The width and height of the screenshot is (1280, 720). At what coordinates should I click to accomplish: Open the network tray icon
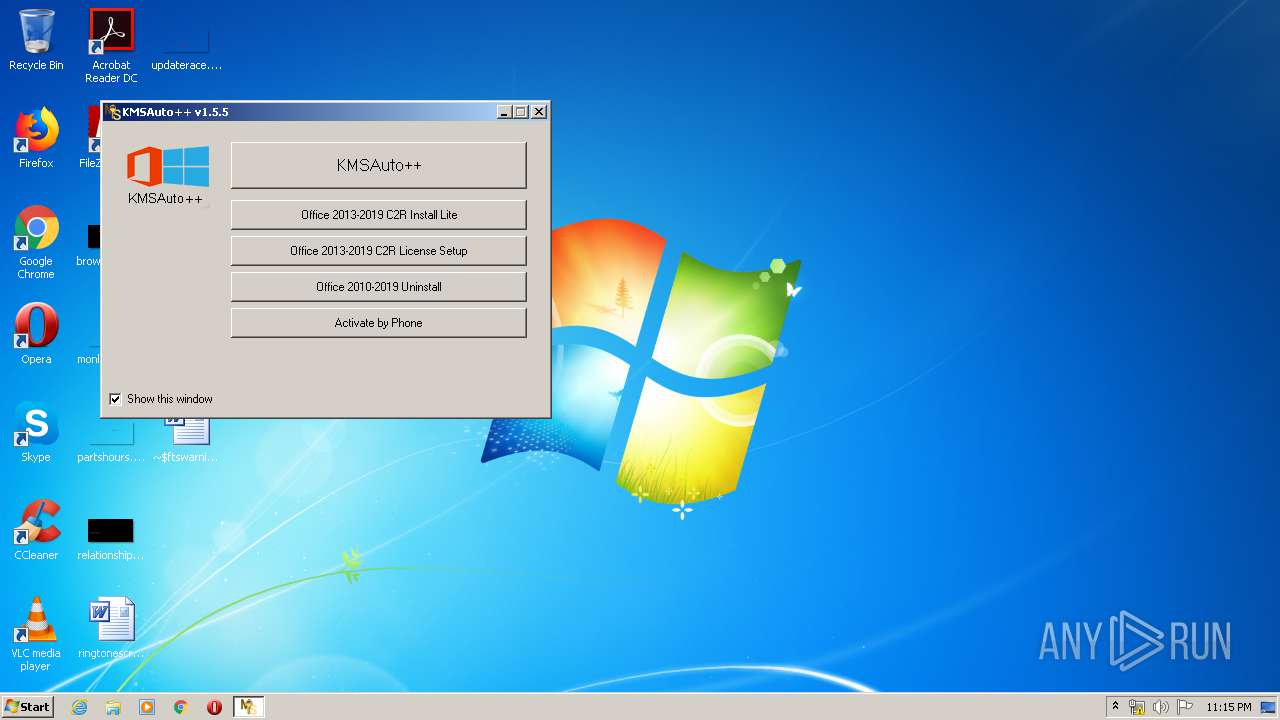1137,707
